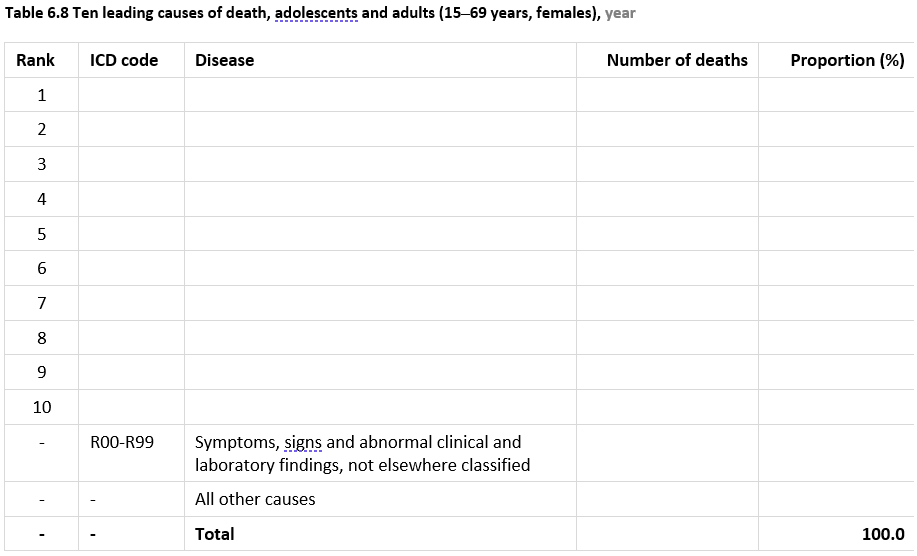The height and width of the screenshot is (556, 917).
Task: Click the 'Proportion (%)' header cell
Action: pos(846,60)
